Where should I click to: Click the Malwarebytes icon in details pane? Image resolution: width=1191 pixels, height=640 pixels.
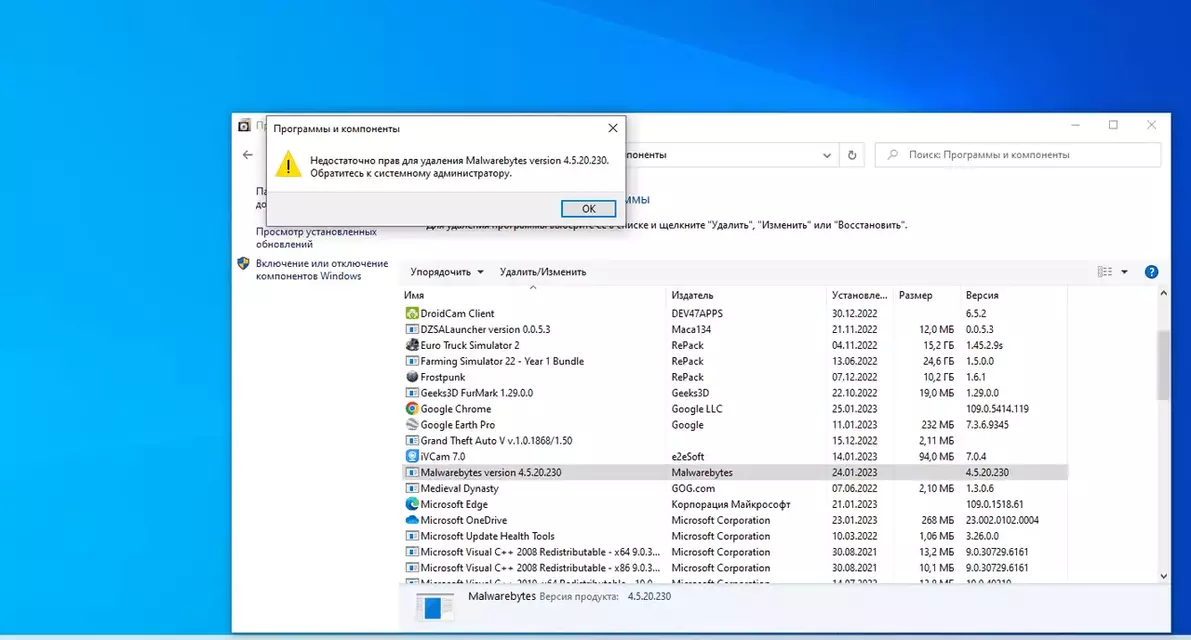coord(434,607)
